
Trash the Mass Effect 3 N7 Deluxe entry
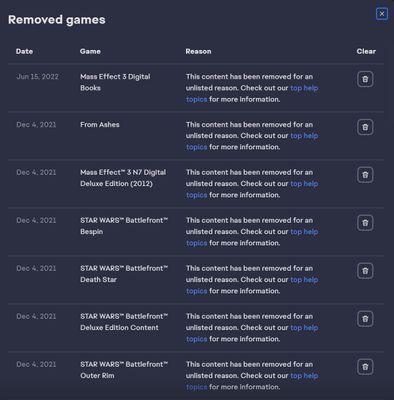point(365,175)
